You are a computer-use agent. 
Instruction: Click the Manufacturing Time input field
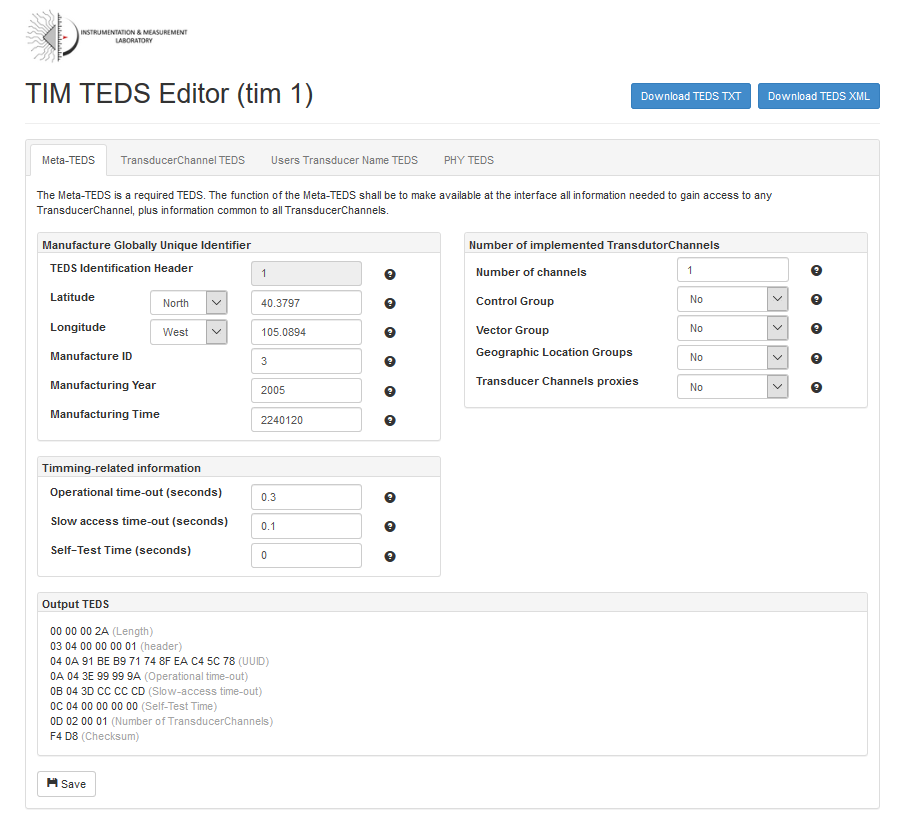click(306, 420)
